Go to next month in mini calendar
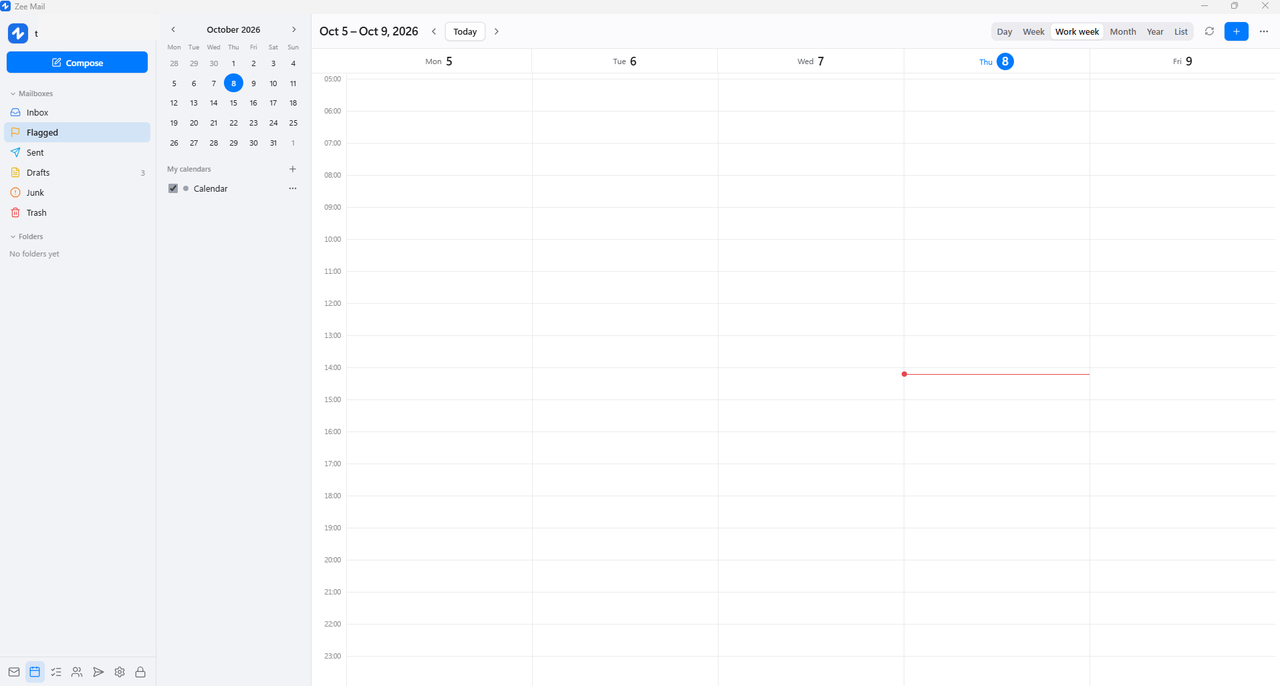Screen dimensions: 1280x686 tap(293, 30)
